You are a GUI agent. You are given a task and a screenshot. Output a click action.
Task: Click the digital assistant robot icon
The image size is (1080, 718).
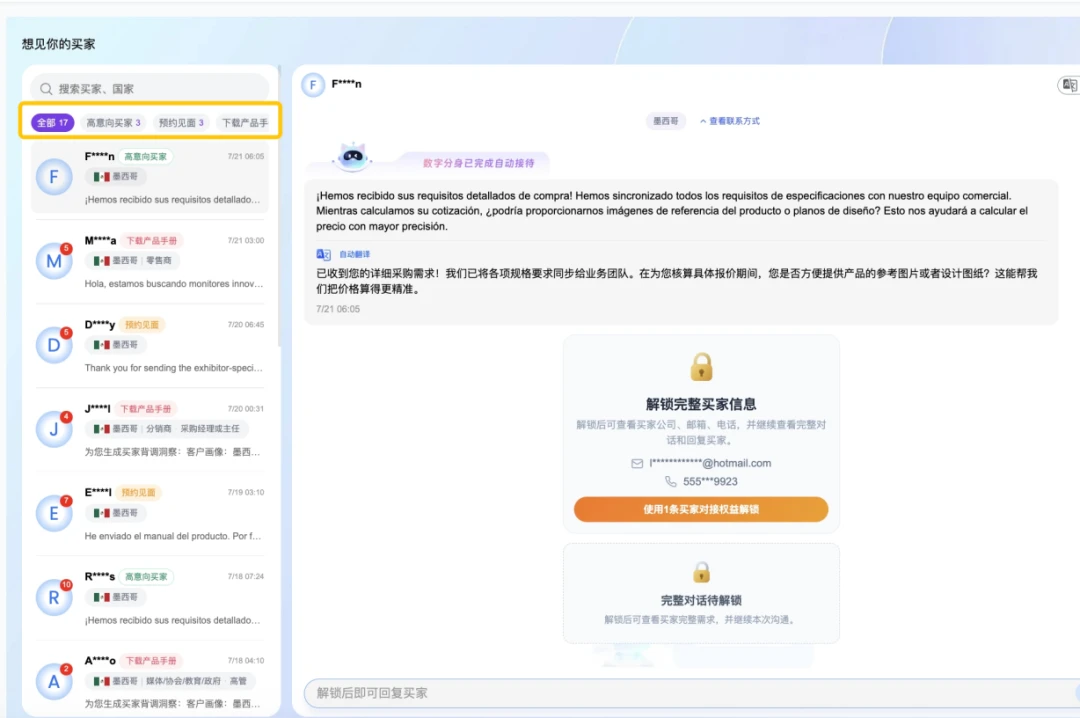click(x=353, y=158)
